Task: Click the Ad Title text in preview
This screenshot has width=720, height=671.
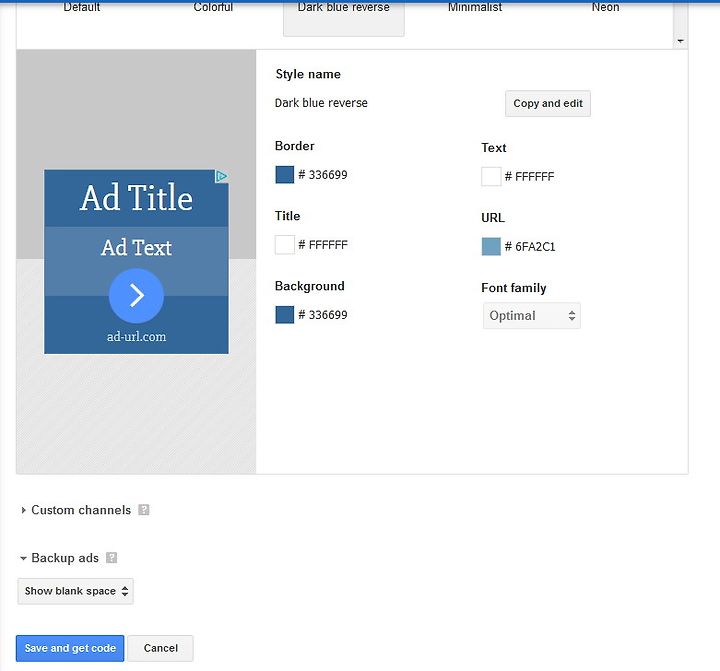Action: pos(136,197)
